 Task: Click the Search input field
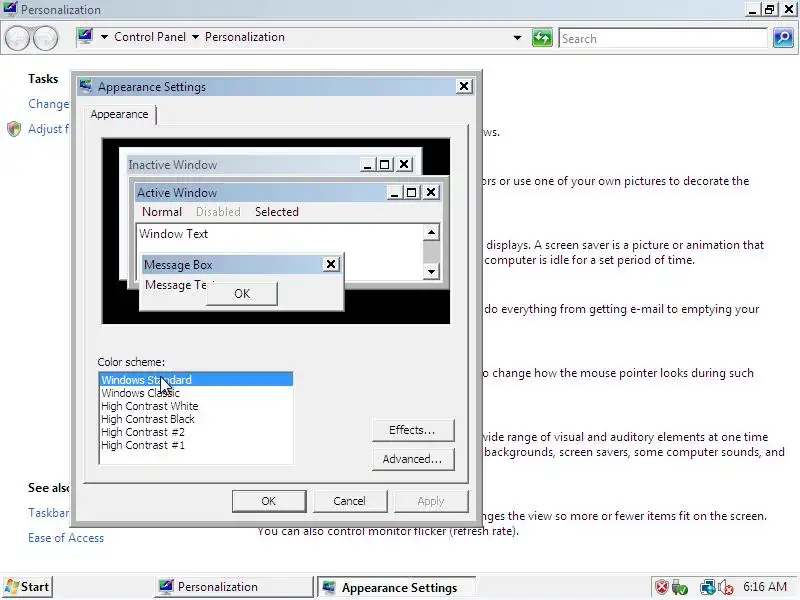[663, 38]
